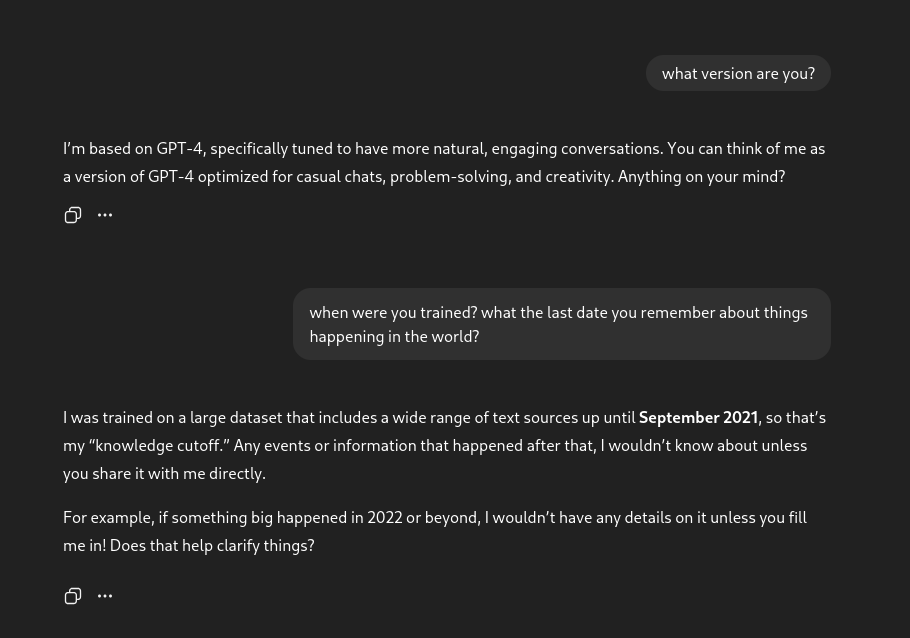Click the "Does that help clarify things?" sentence
The image size is (910, 638).
[212, 545]
